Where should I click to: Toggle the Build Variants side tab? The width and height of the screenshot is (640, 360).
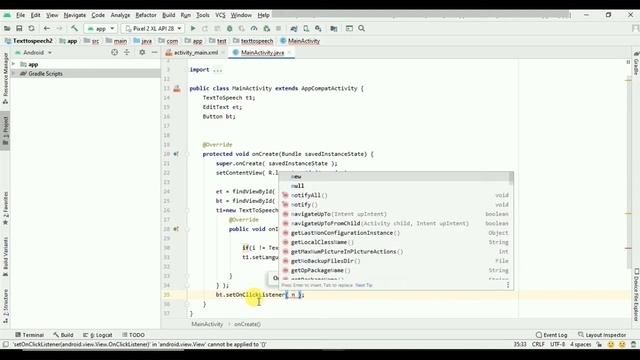(5, 257)
